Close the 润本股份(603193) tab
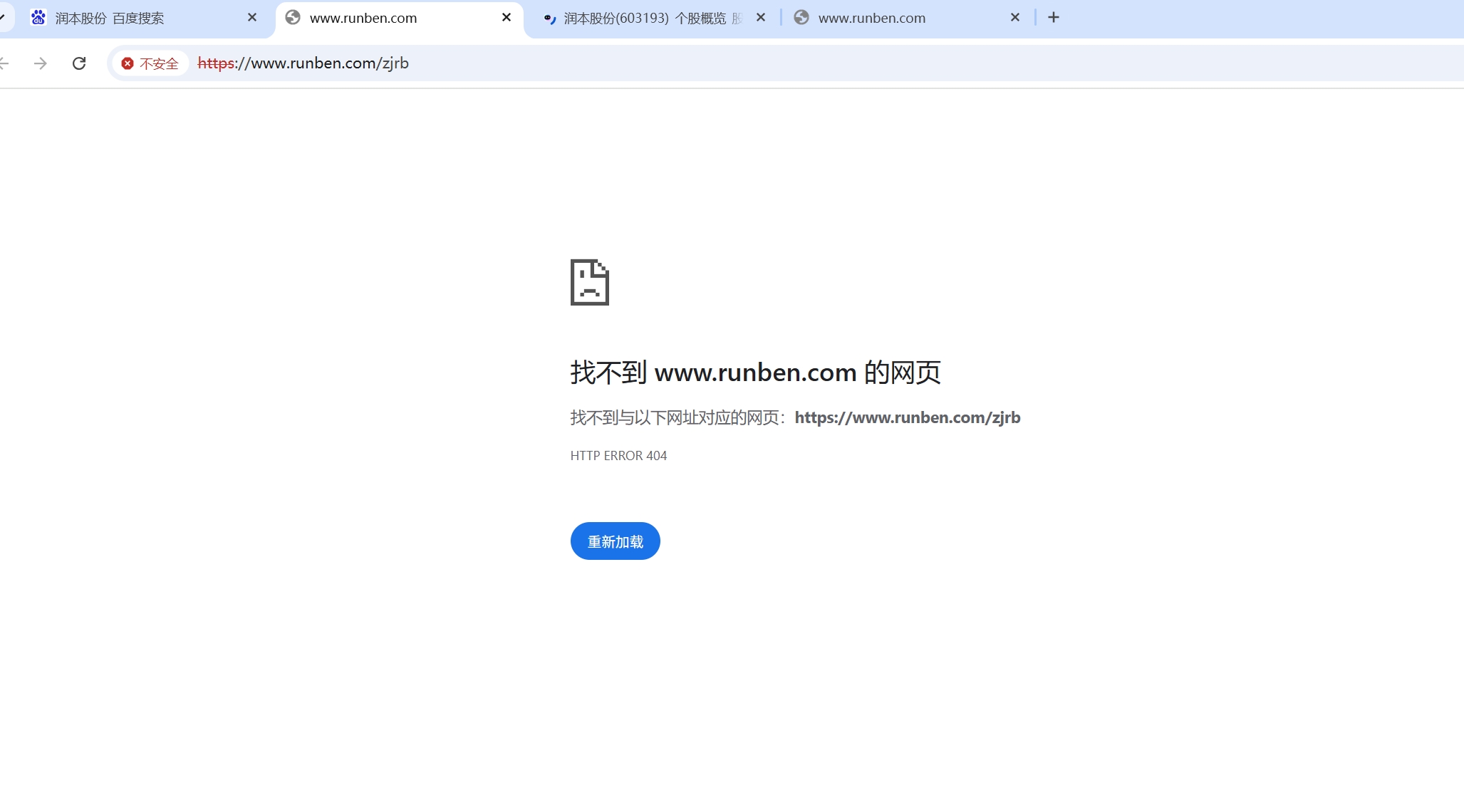Screen dimensions: 1464x812 pyautogui.click(x=761, y=18)
